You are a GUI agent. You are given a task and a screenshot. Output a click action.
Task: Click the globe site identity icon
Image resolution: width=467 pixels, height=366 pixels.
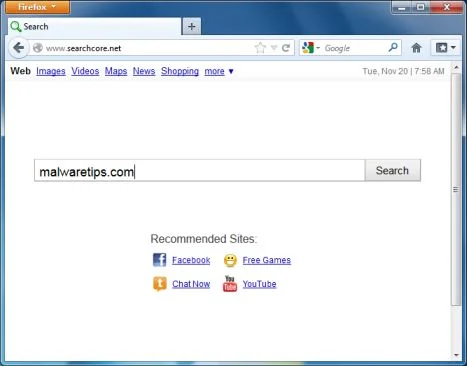pos(38,48)
